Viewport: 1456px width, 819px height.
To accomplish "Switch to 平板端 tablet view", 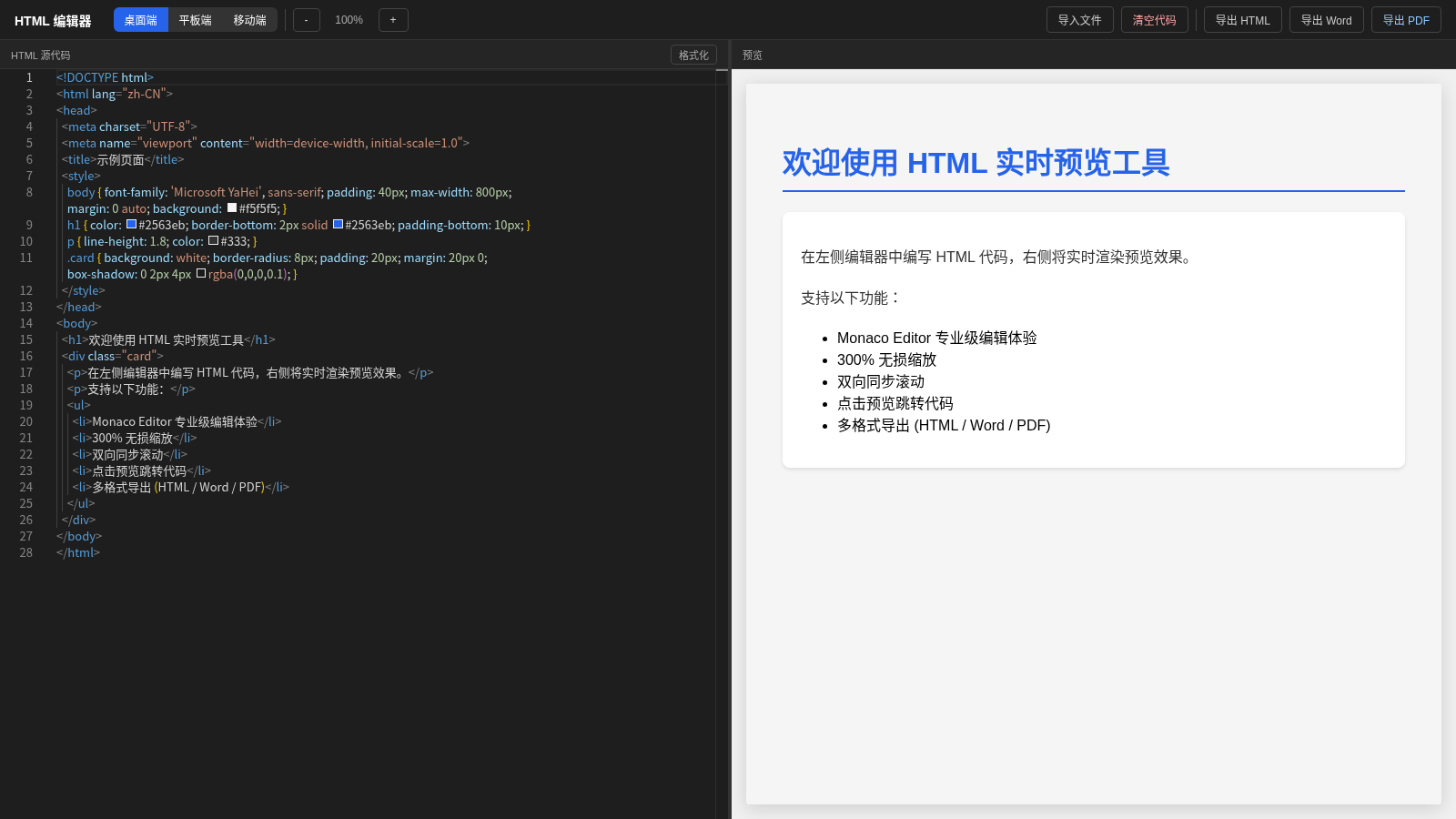I will click(x=195, y=20).
